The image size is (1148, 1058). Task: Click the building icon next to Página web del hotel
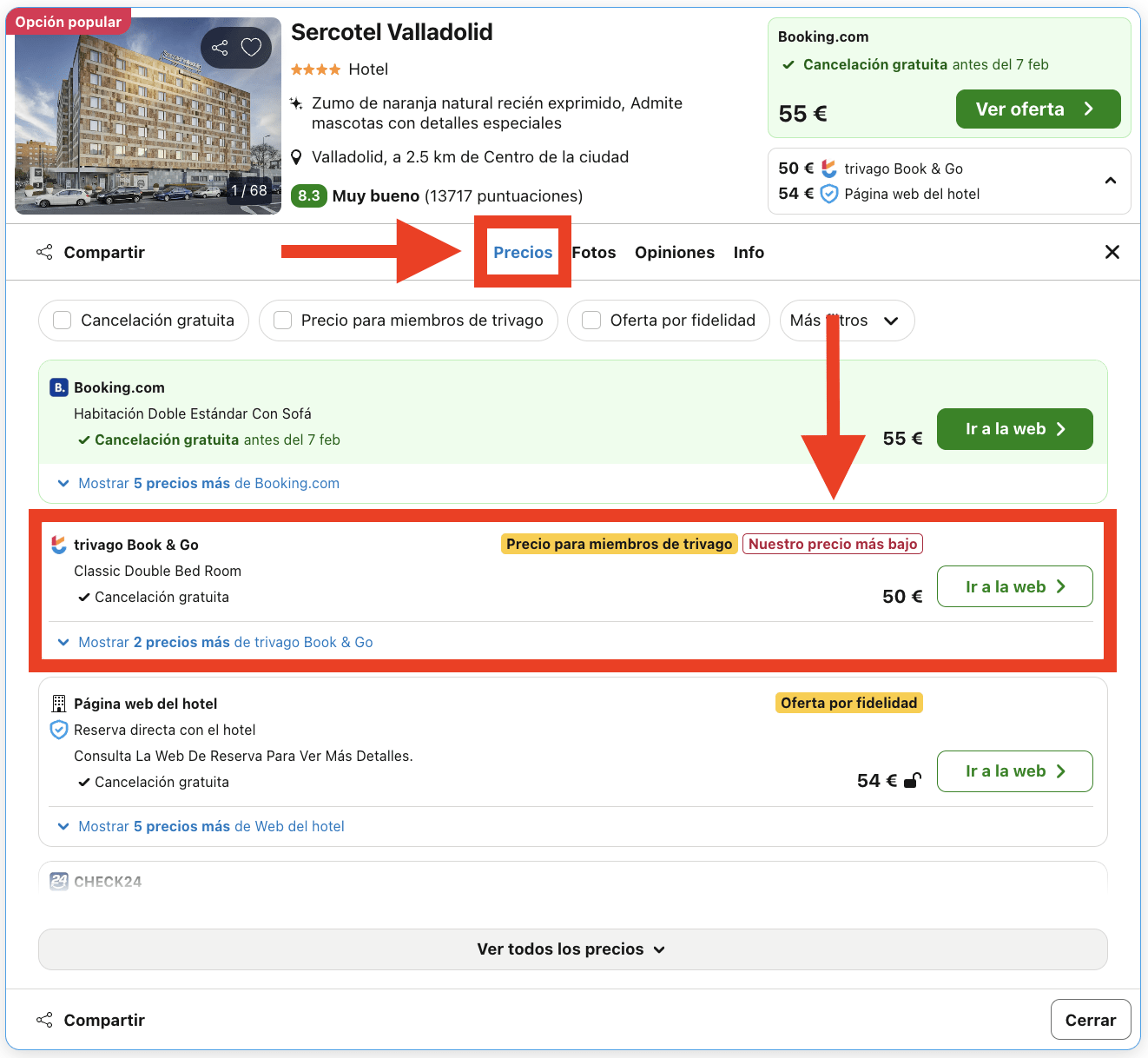pyautogui.click(x=59, y=704)
